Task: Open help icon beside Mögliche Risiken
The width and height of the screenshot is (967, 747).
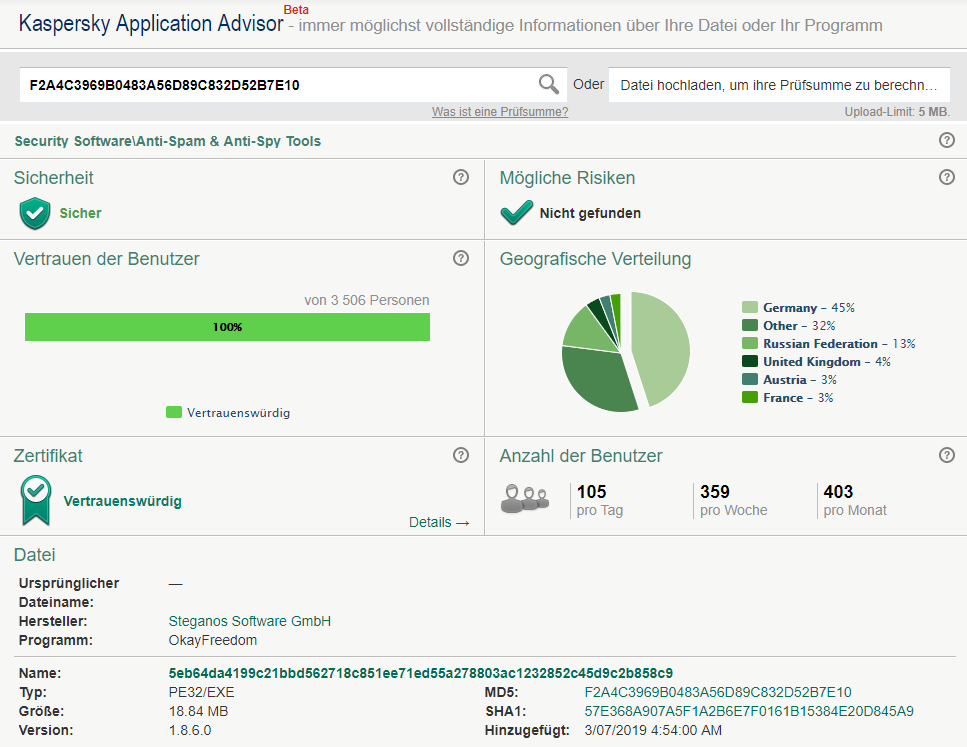Action: click(947, 177)
